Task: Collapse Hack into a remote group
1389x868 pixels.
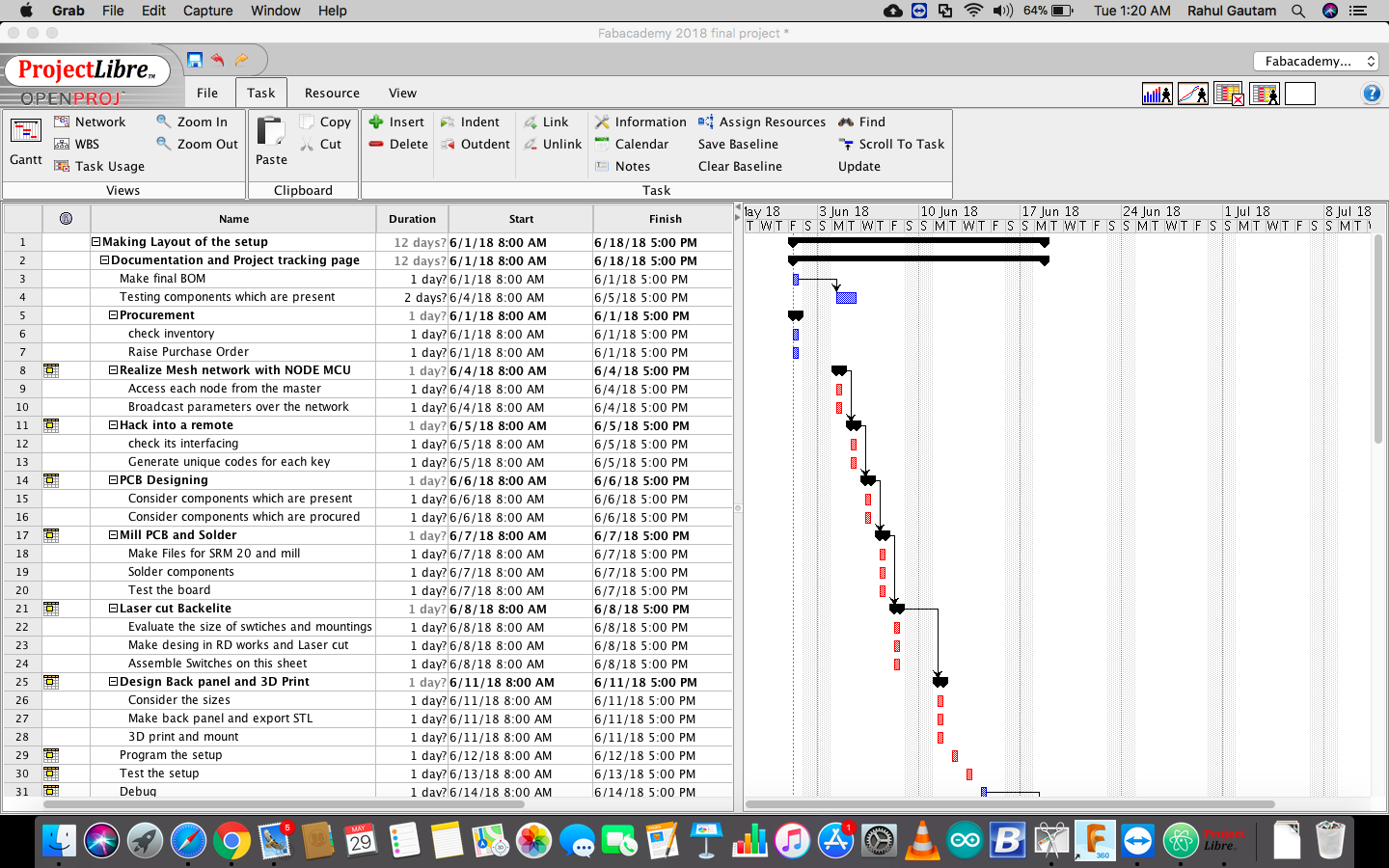Action: click(x=114, y=425)
